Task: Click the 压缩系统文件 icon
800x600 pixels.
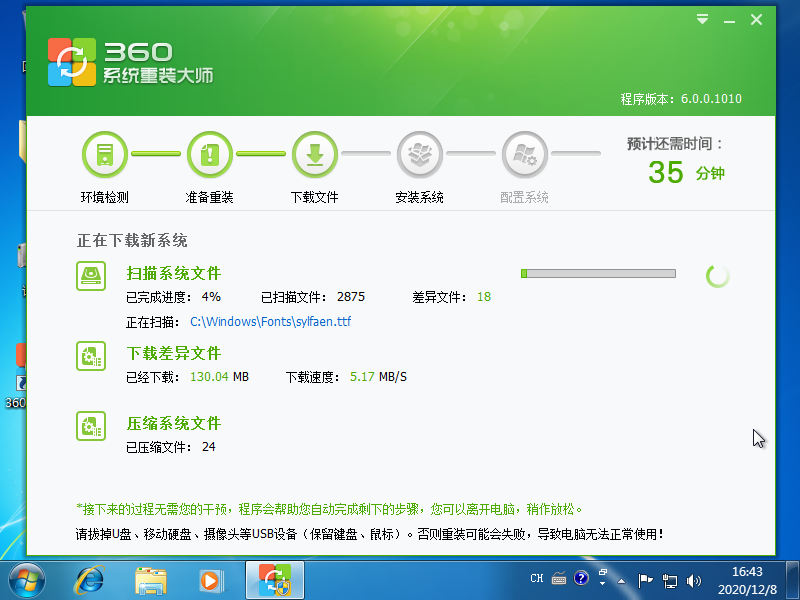Action: 91,426
